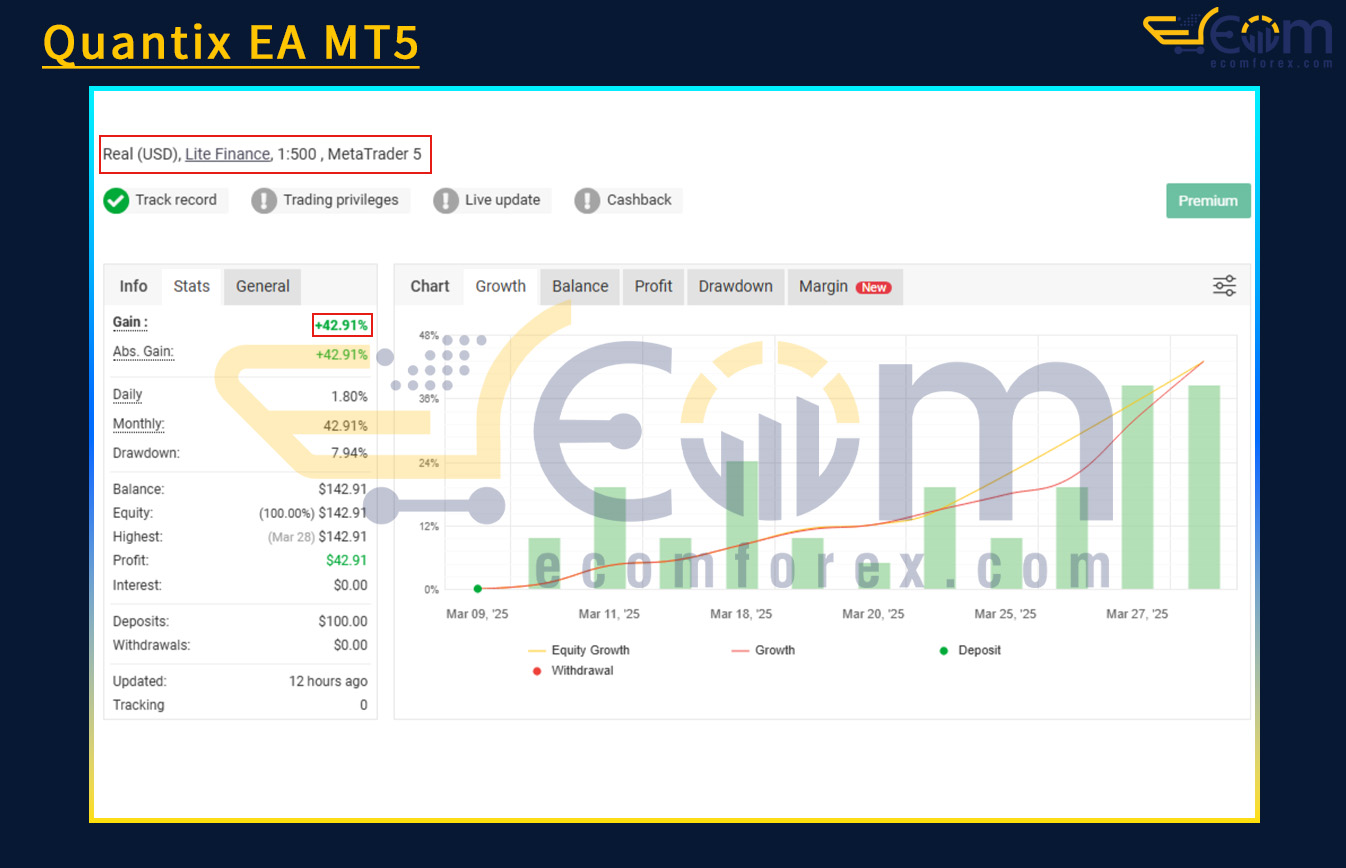The width and height of the screenshot is (1346, 868).
Task: Switch to the Growth chart tab
Action: (501, 286)
